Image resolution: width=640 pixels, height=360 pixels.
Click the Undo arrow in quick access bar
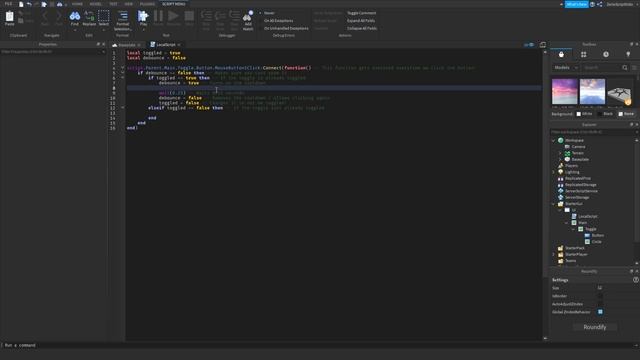(29, 4)
